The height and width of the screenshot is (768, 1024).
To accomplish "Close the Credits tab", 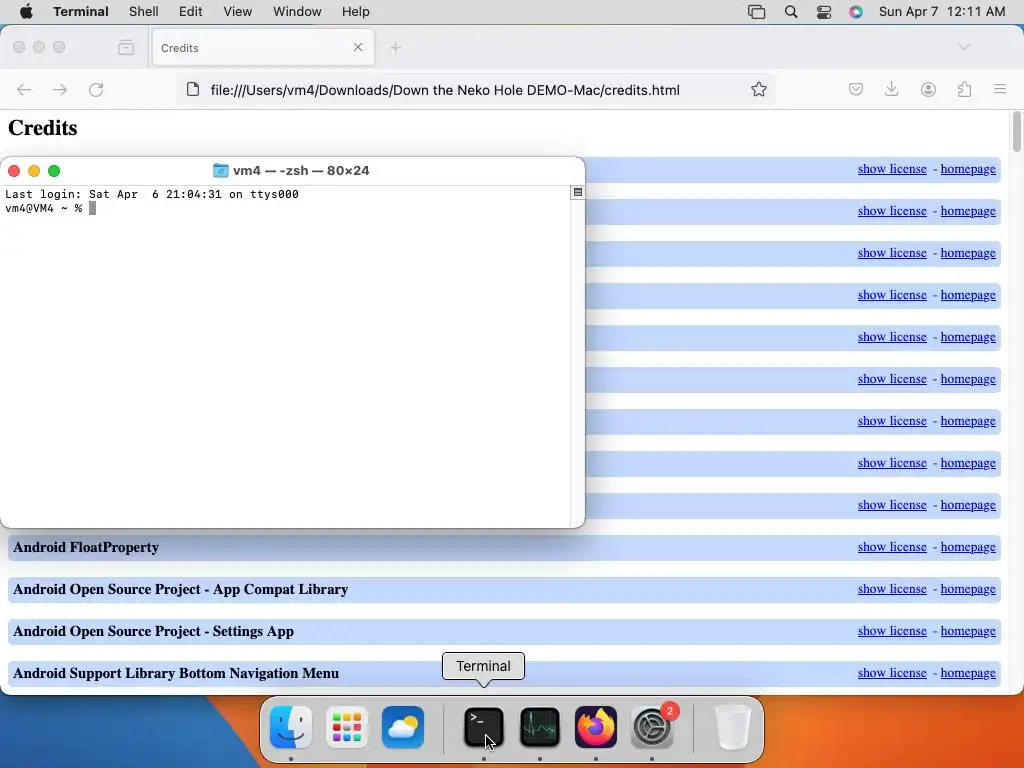I will coord(358,47).
